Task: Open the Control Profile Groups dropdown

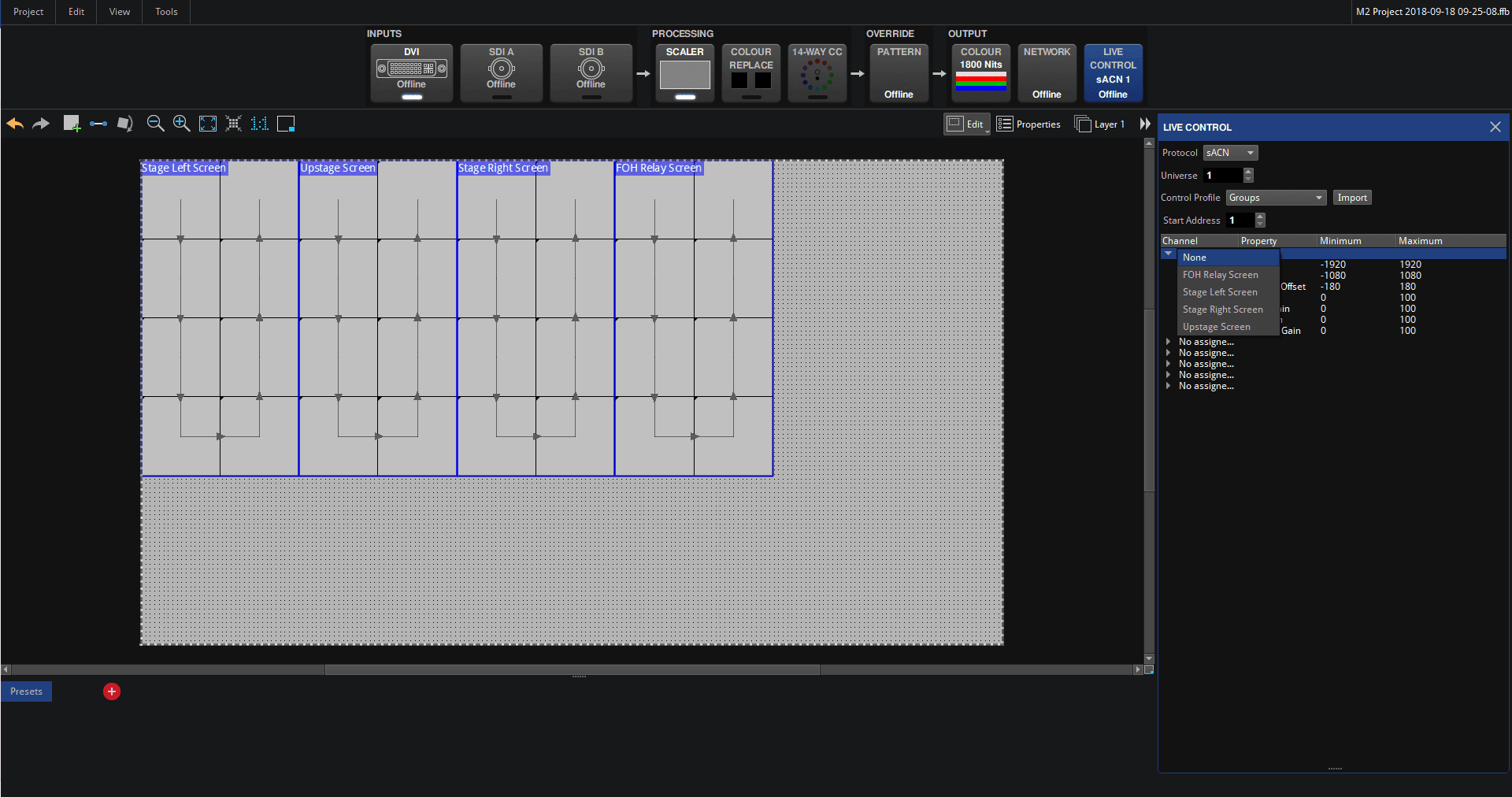Action: (1276, 198)
